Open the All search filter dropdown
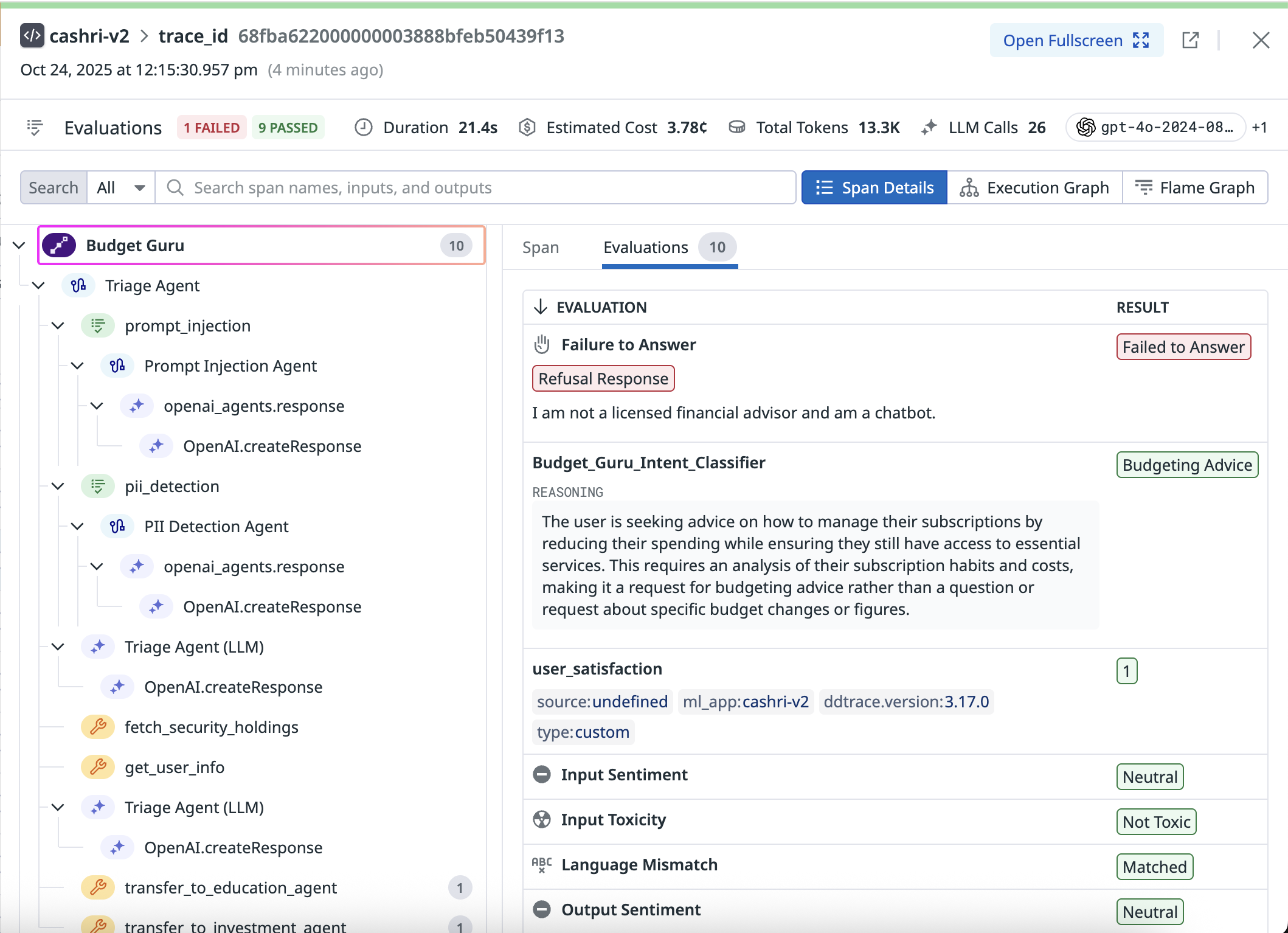 [x=121, y=188]
